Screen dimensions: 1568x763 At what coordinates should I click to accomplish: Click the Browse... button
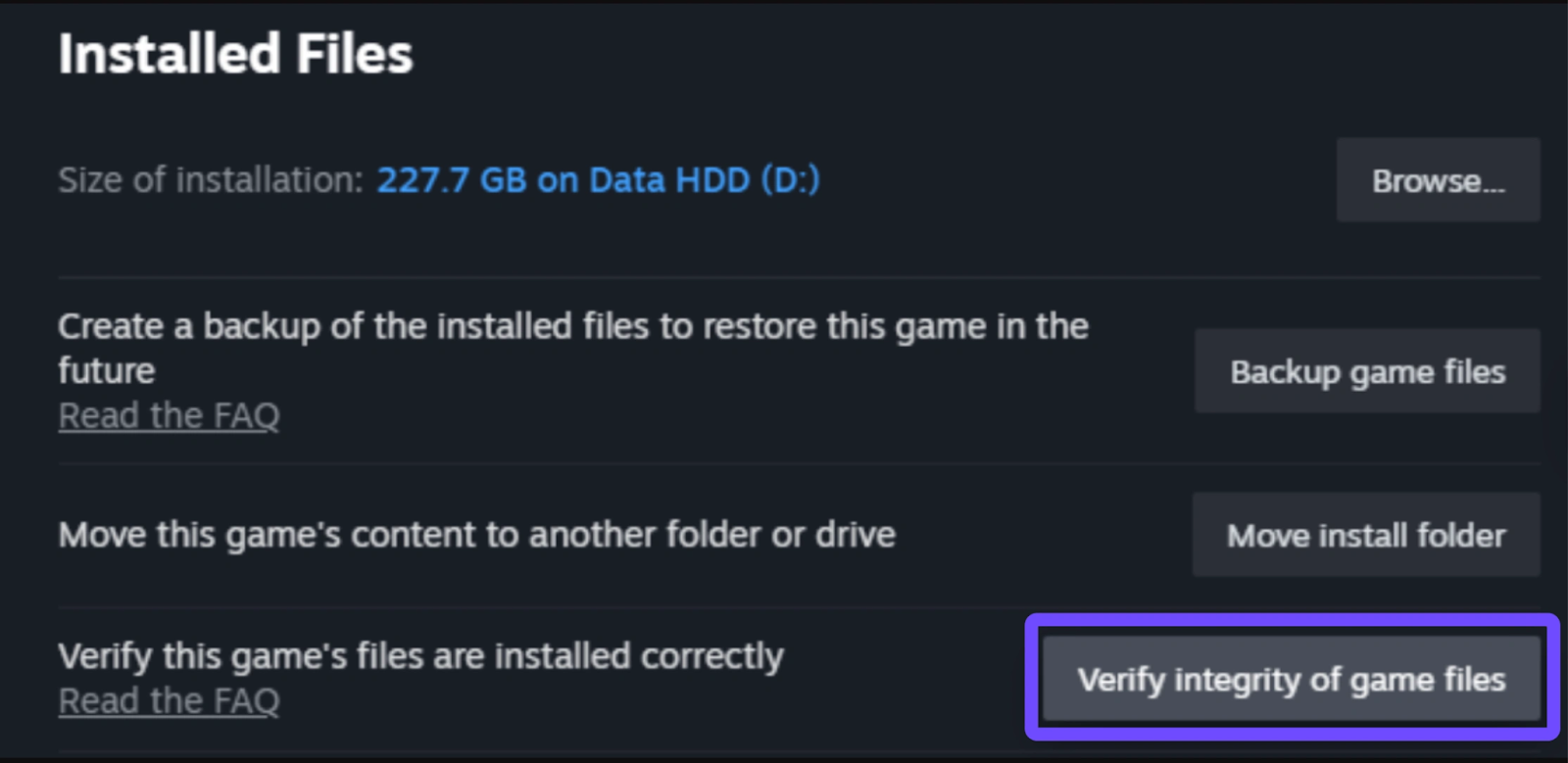coord(1438,180)
